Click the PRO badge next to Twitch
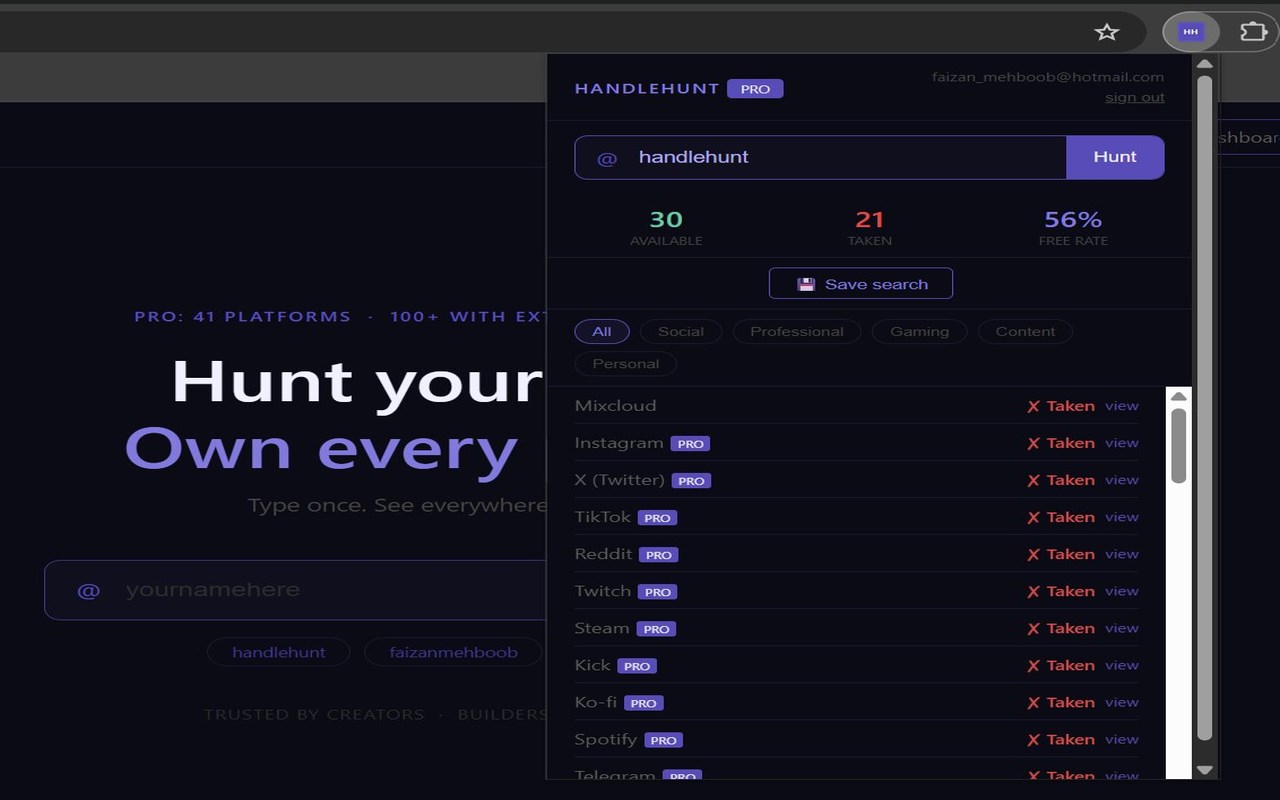The height and width of the screenshot is (800, 1280). (x=657, y=592)
